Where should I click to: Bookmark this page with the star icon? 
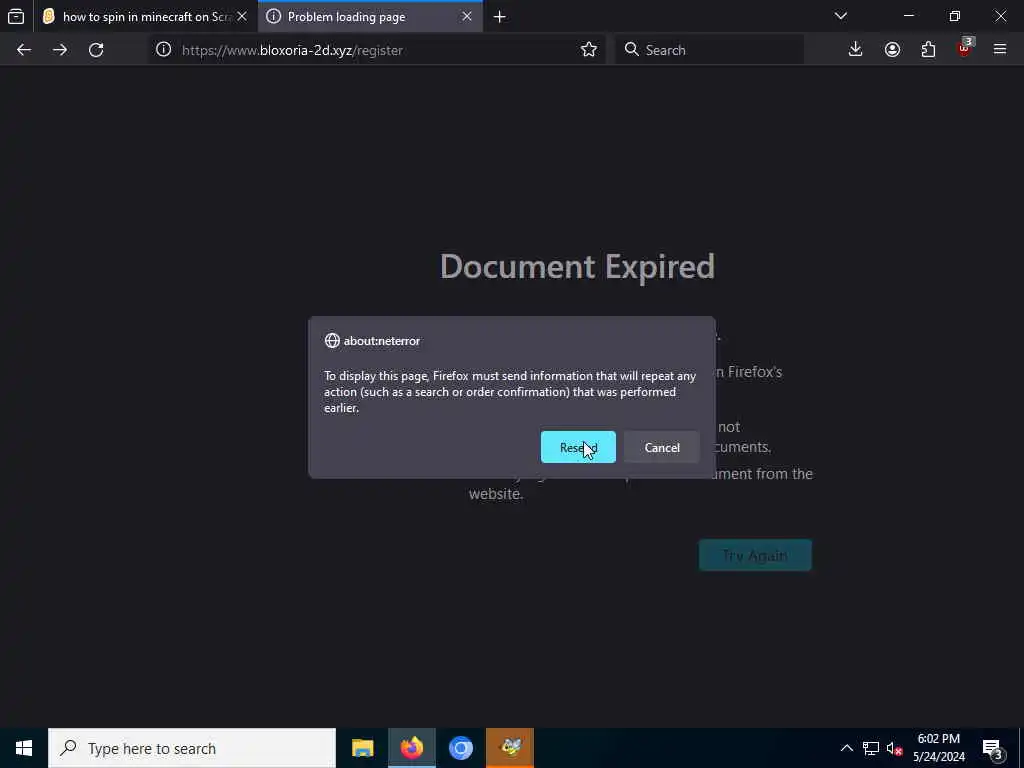point(588,50)
